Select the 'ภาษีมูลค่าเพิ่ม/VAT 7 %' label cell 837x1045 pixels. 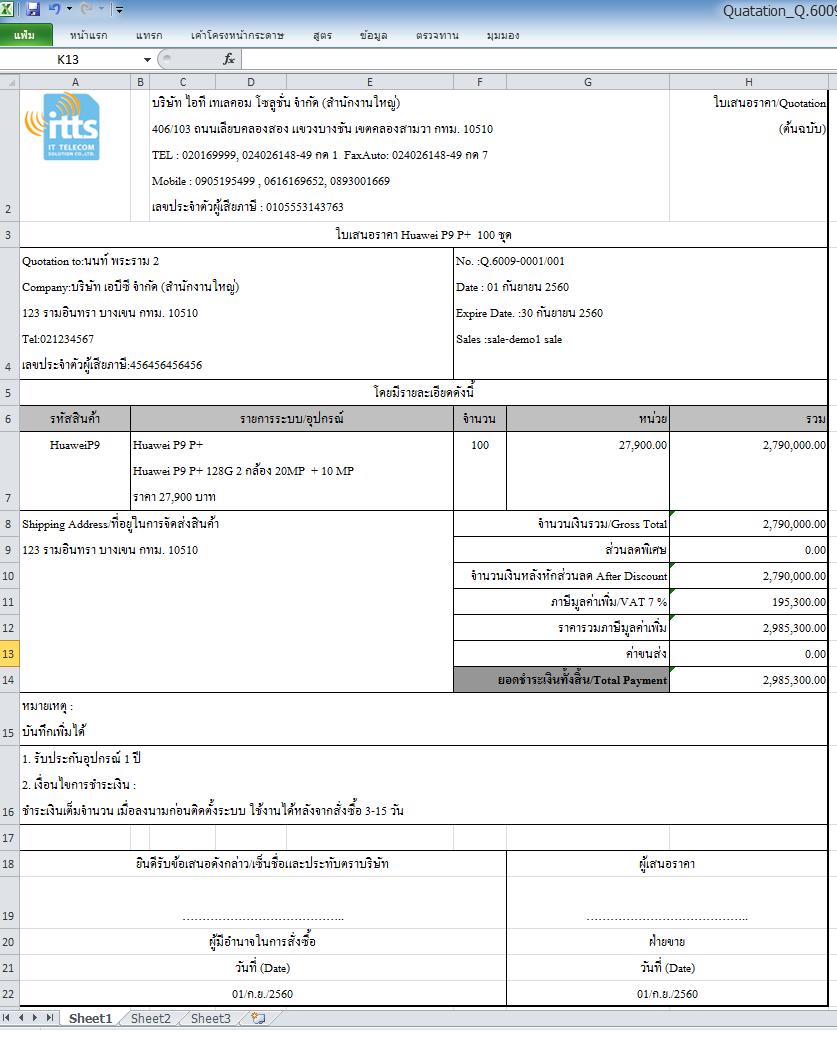[561, 602]
